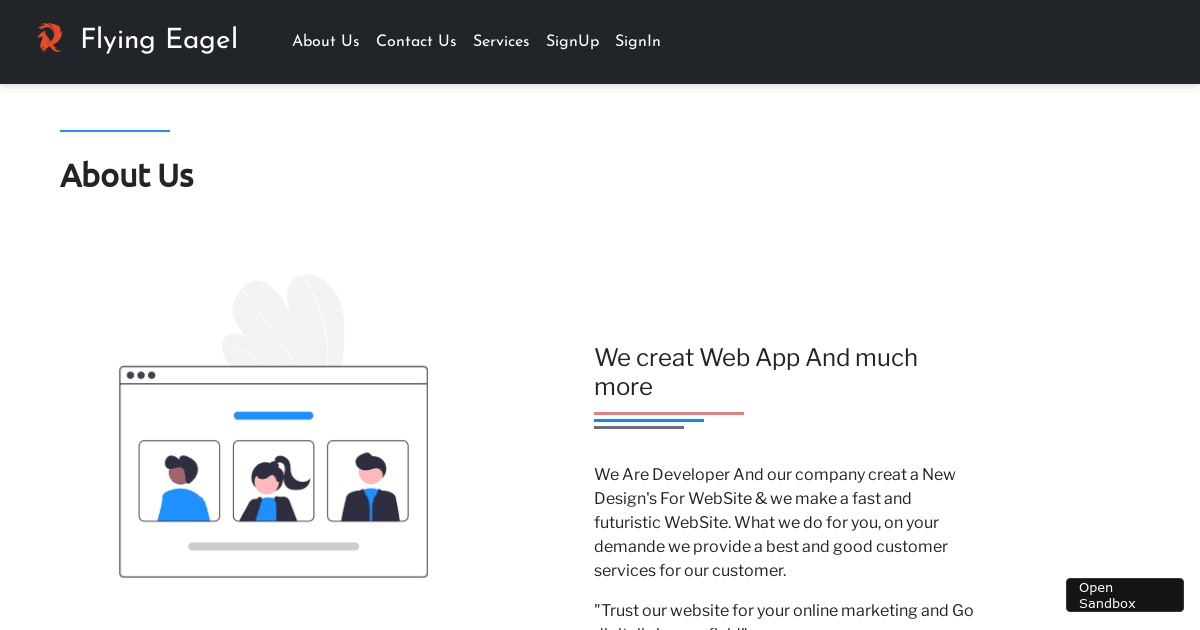Click heading 'We creat Web App And much more'
Viewport: 1200px width, 630px height.
coord(756,372)
